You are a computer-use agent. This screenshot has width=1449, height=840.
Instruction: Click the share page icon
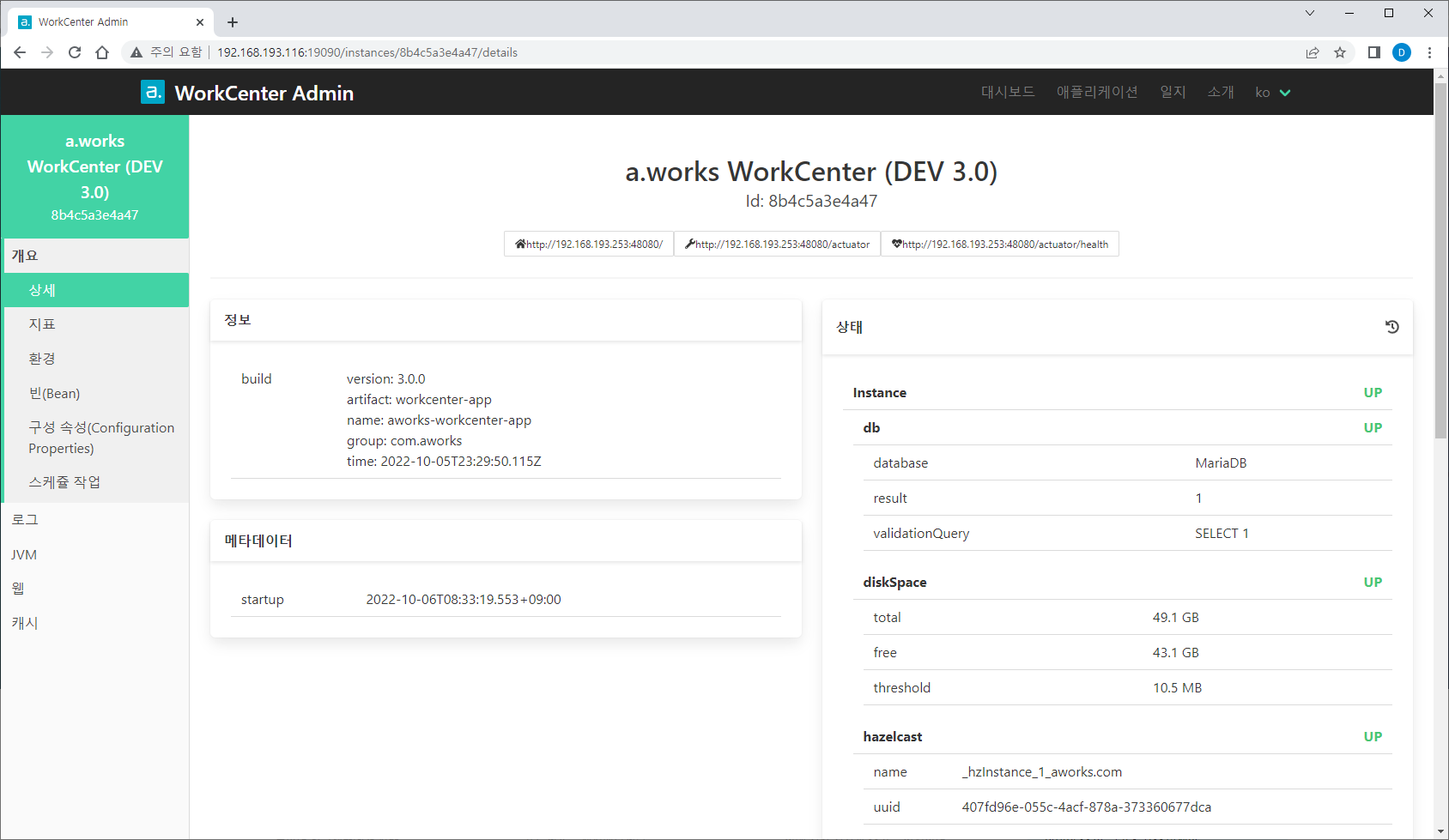click(x=1313, y=52)
